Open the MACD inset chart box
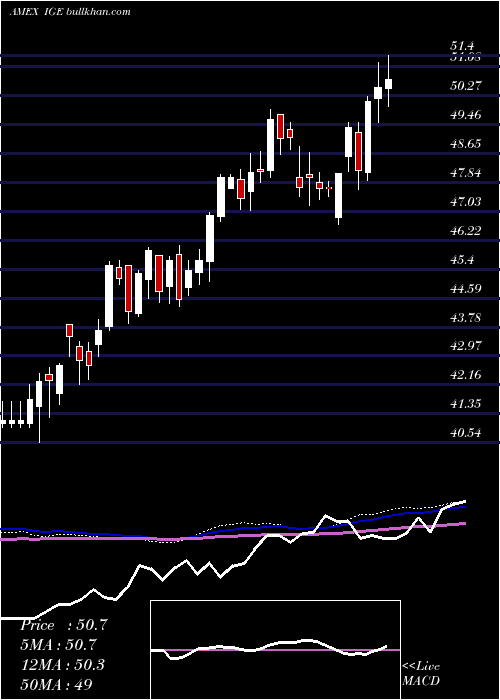Screen dimensions: 500x700 click(275, 650)
